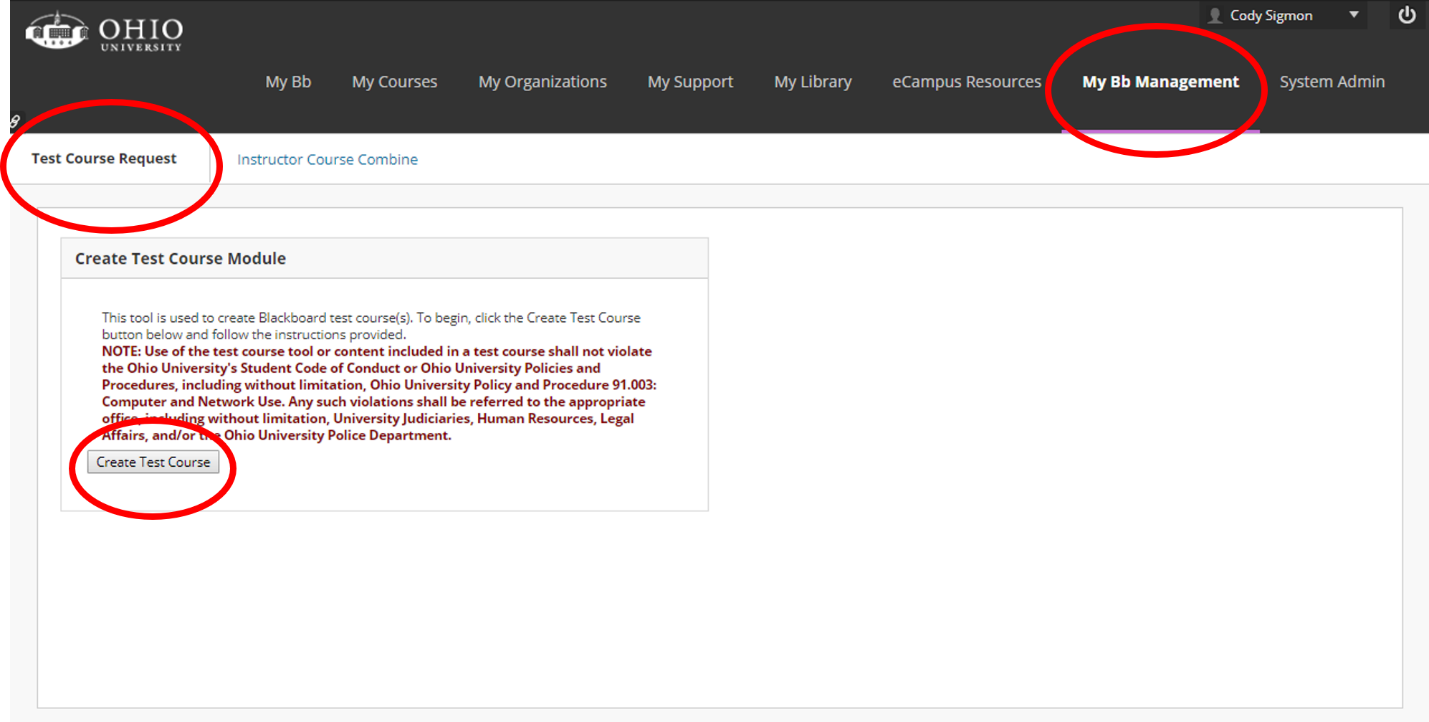Click the 'This tool is used to create' text
Screen dimensions: 1429x722
tap(371, 326)
